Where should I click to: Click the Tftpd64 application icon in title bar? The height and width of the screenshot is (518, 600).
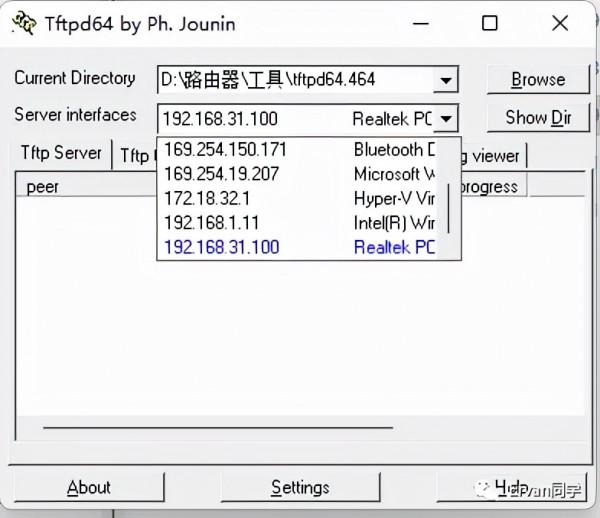pos(24,23)
